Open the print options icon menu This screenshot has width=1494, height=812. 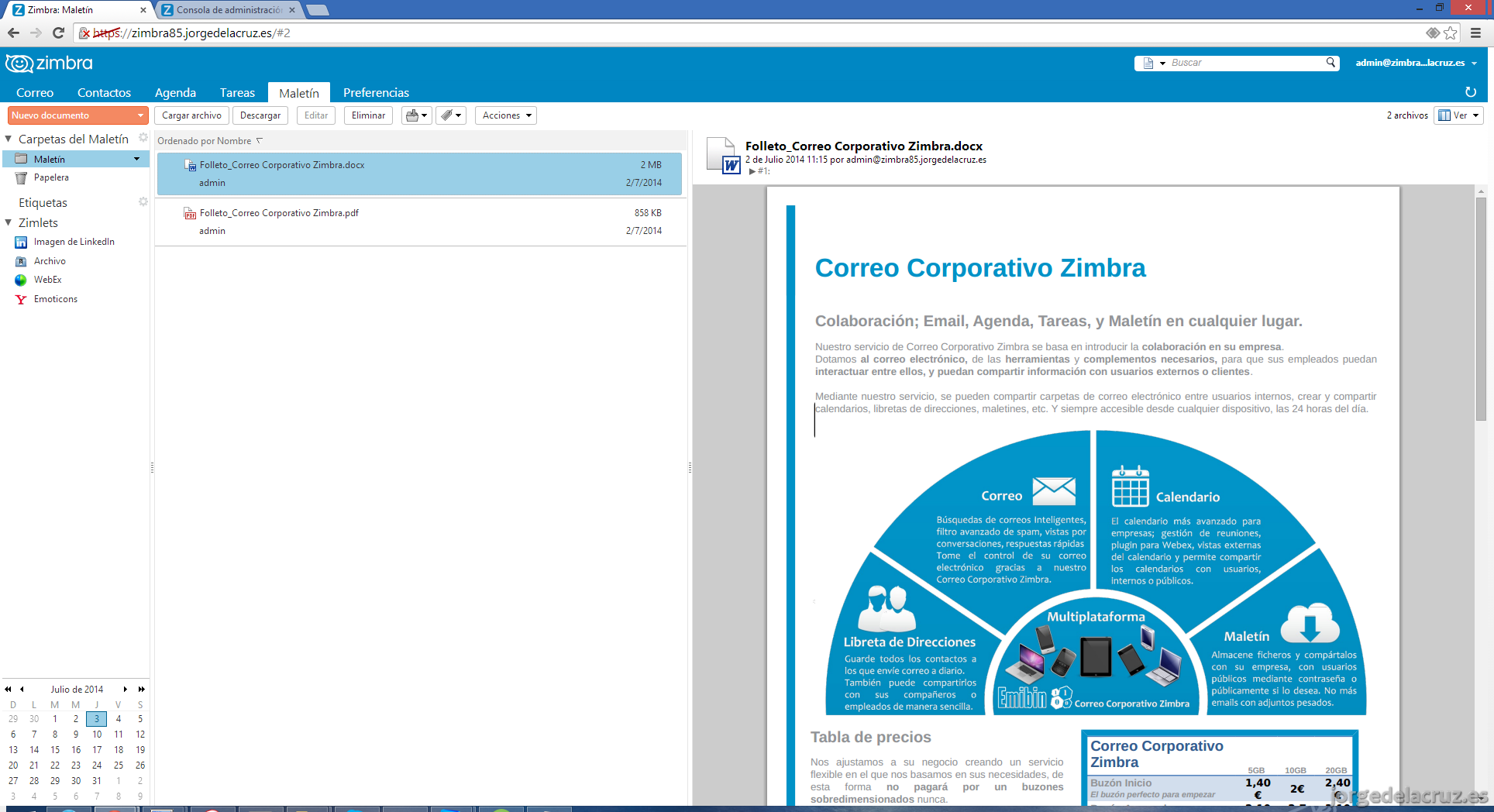(x=416, y=115)
